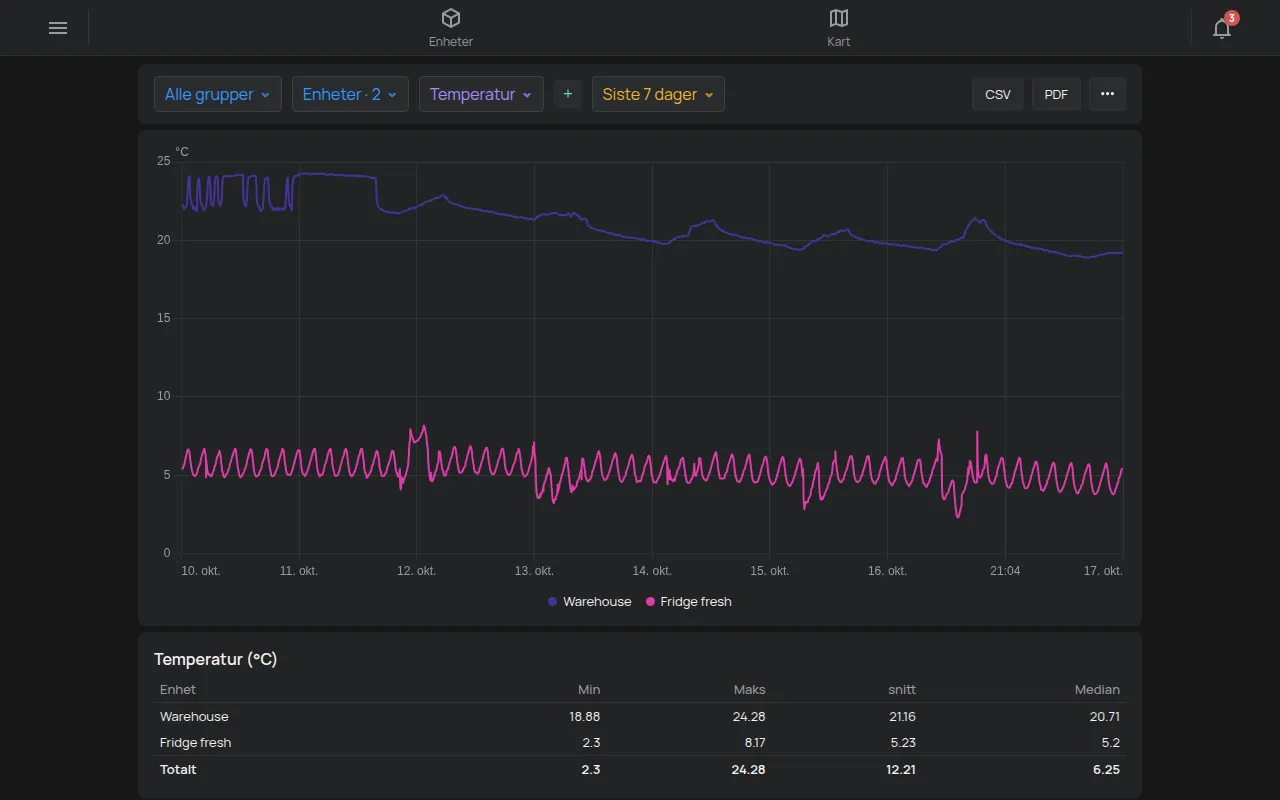Toggle Fridge fresh series in legend
1280x800 pixels.
pos(689,602)
